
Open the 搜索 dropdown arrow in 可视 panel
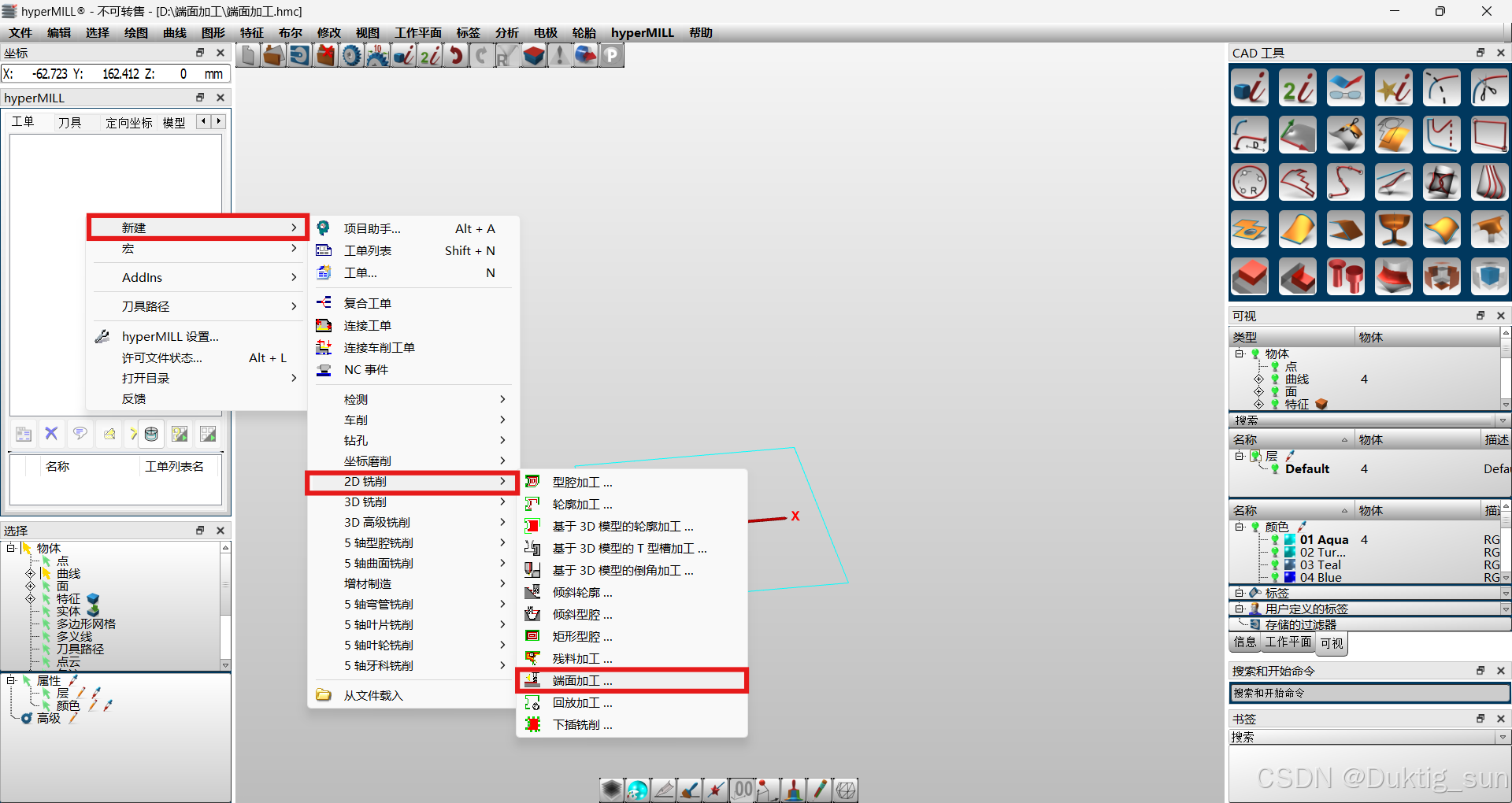[1503, 421]
